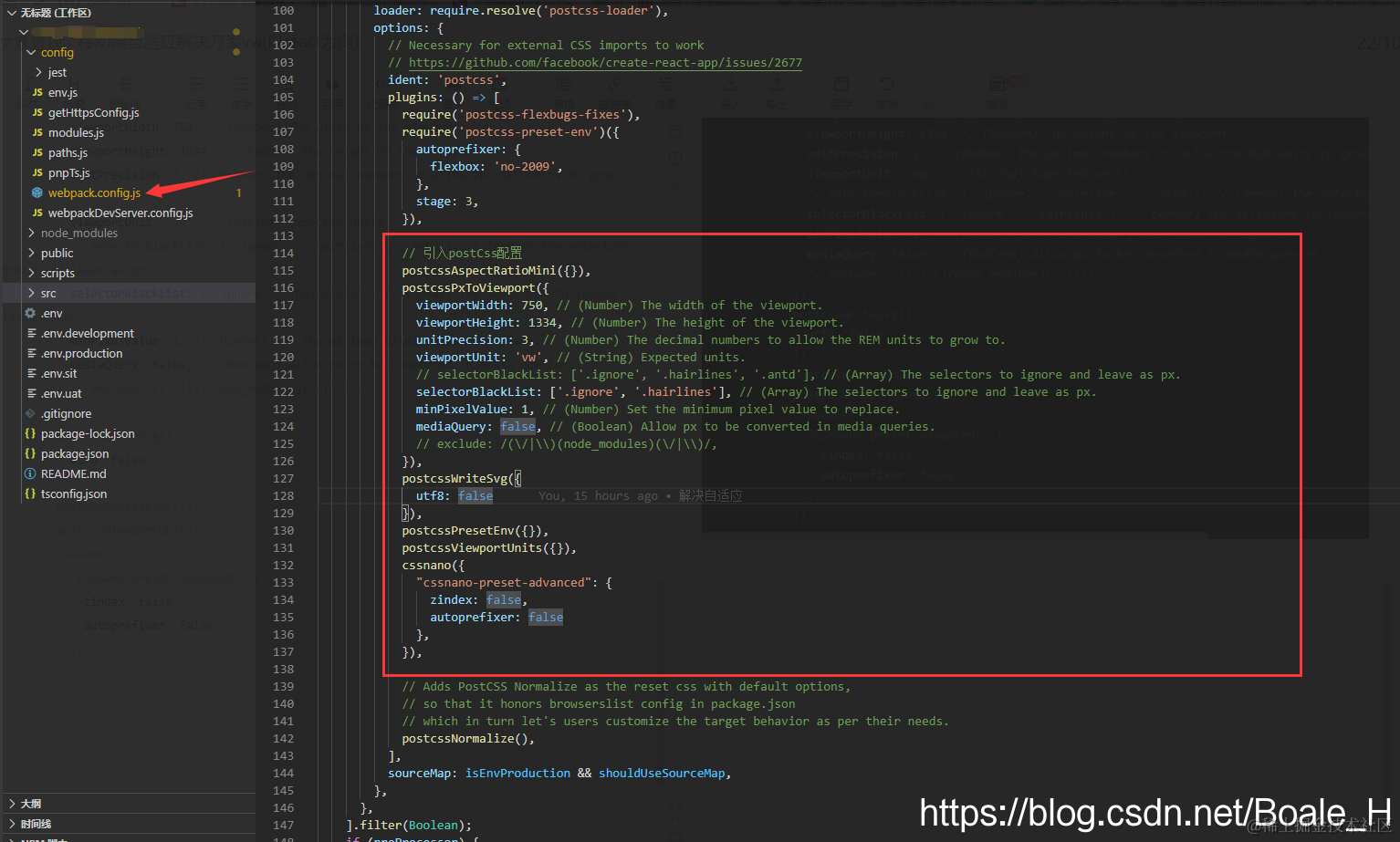Expand the jest folder
The width and height of the screenshot is (1400, 842).
38,72
